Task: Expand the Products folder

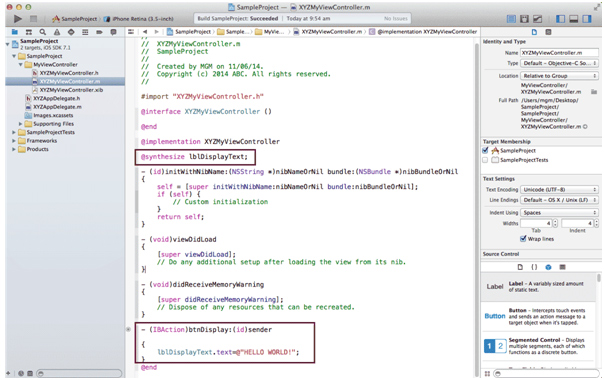Action: (14, 149)
